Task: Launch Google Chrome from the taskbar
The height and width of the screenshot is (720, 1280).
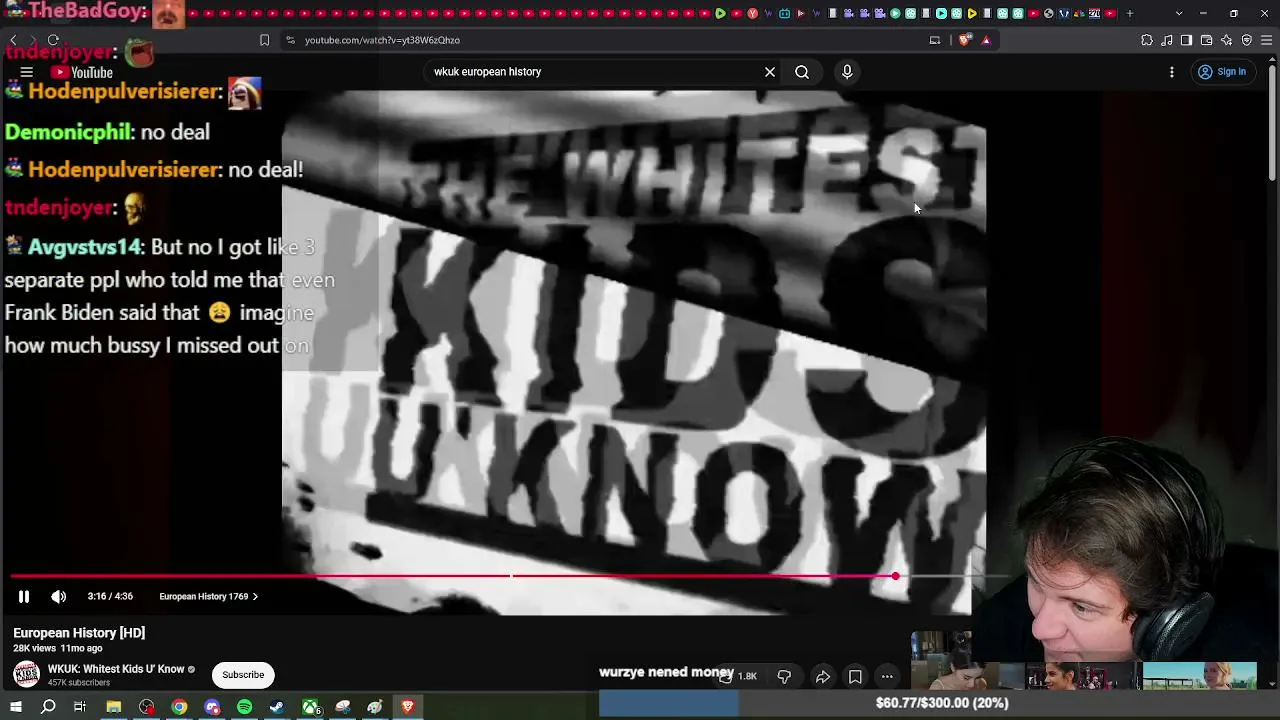Action: (179, 707)
